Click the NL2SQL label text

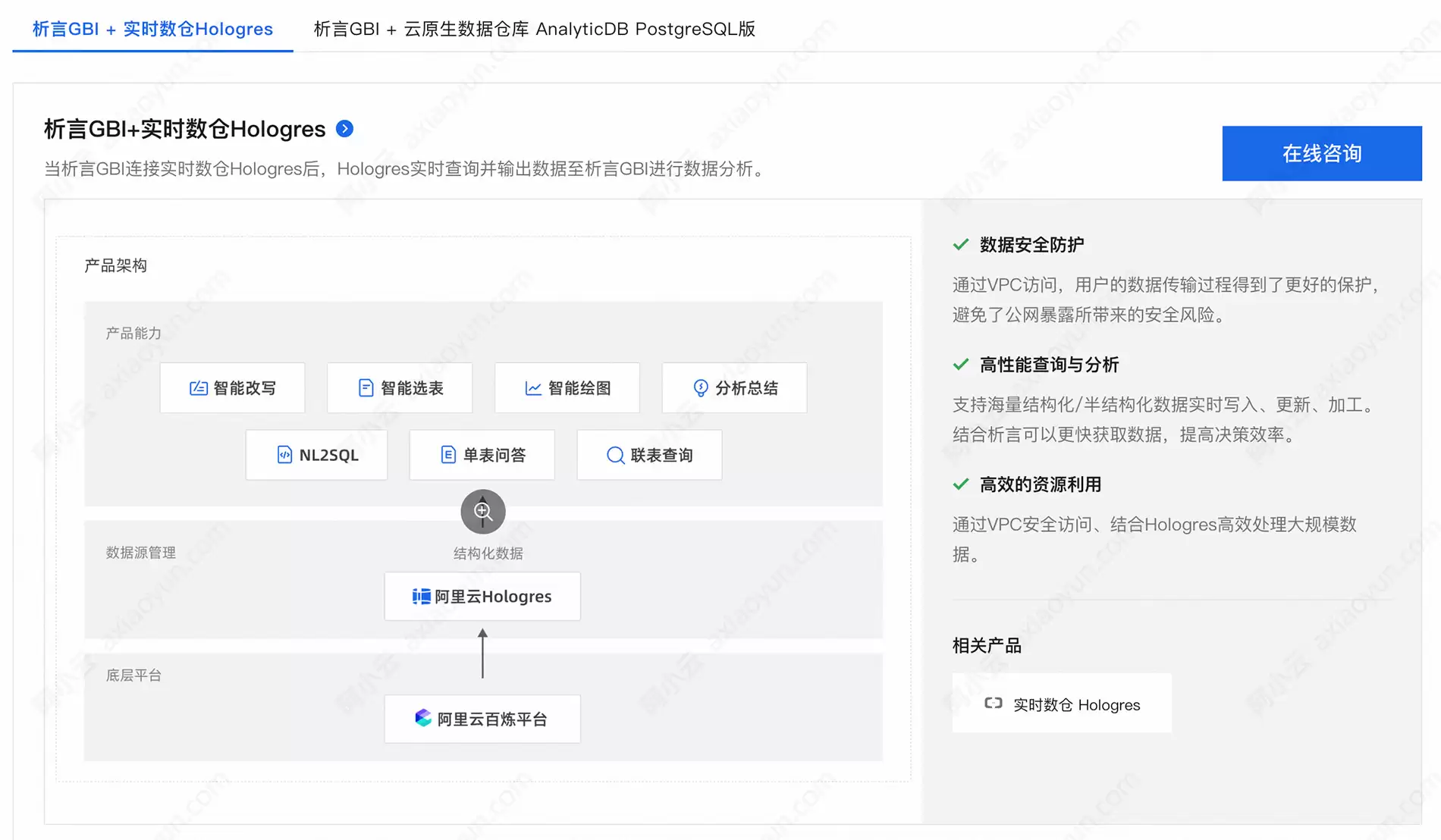point(328,455)
